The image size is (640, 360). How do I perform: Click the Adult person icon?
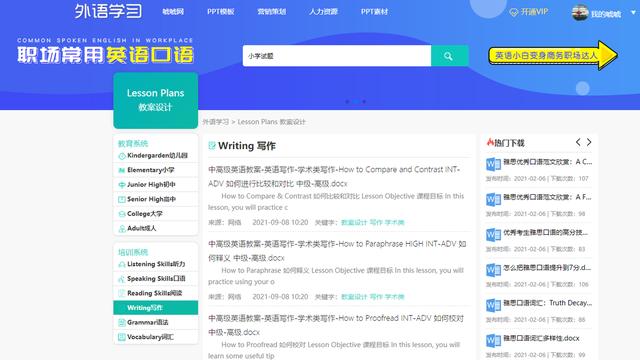122,229
